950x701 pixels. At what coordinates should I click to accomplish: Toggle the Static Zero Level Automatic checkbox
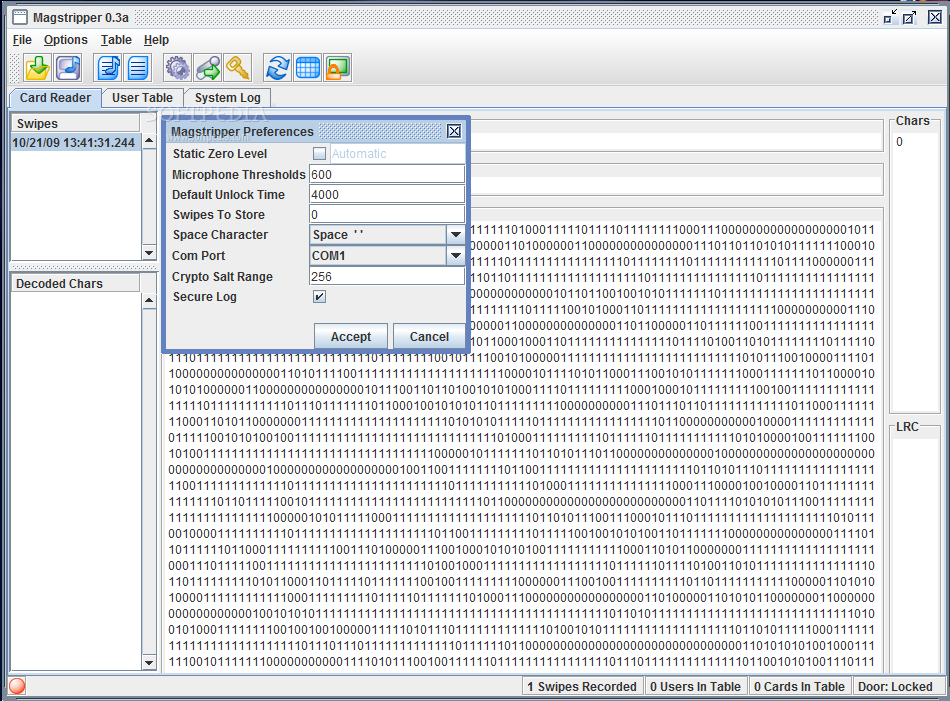pos(319,154)
